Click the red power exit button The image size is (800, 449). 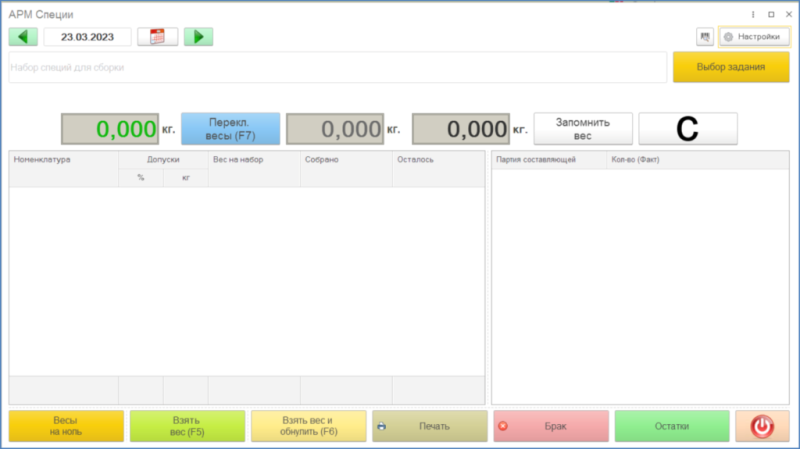tap(762, 426)
